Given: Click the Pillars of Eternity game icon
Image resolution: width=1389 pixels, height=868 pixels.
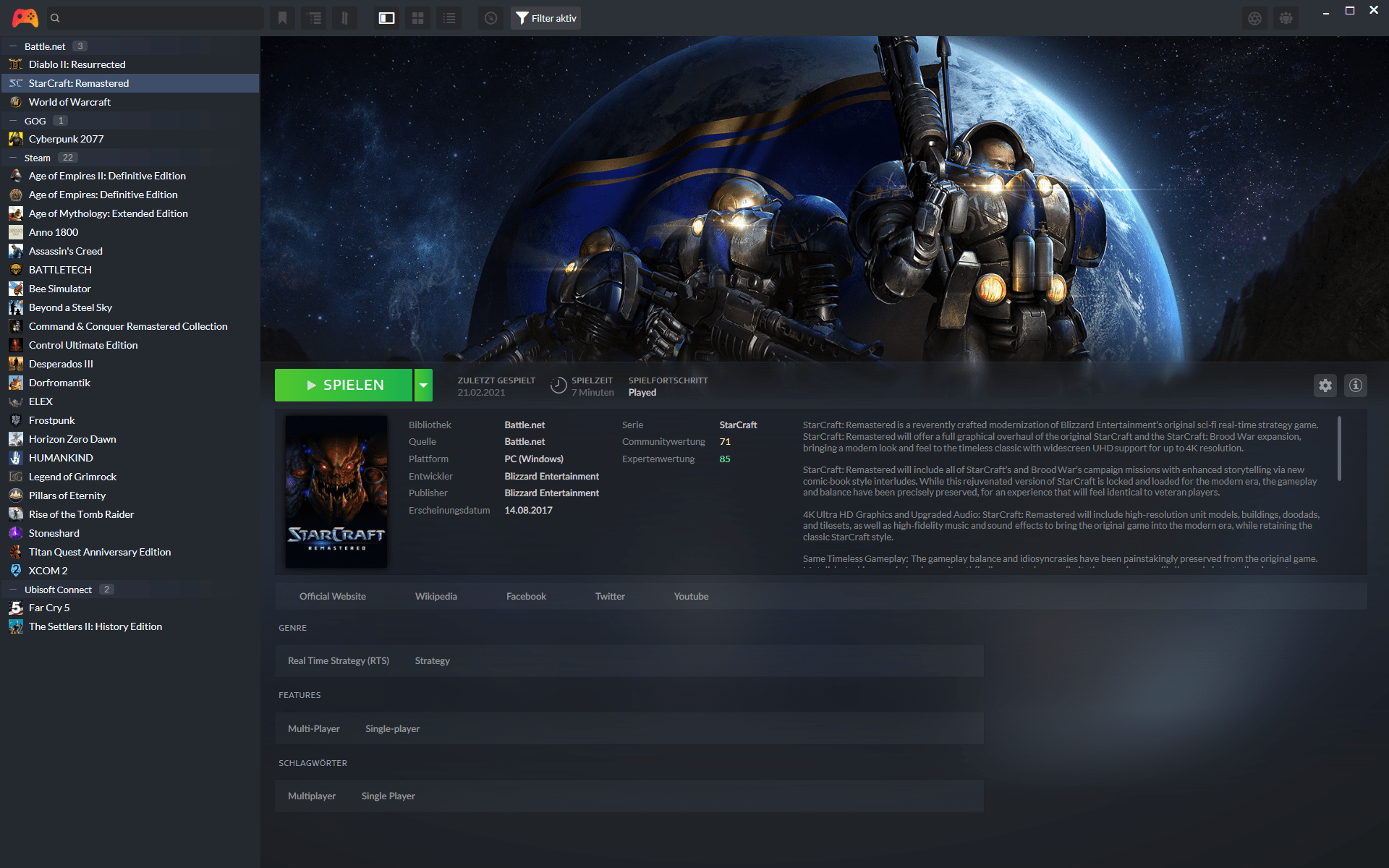Looking at the screenshot, I should (x=16, y=495).
